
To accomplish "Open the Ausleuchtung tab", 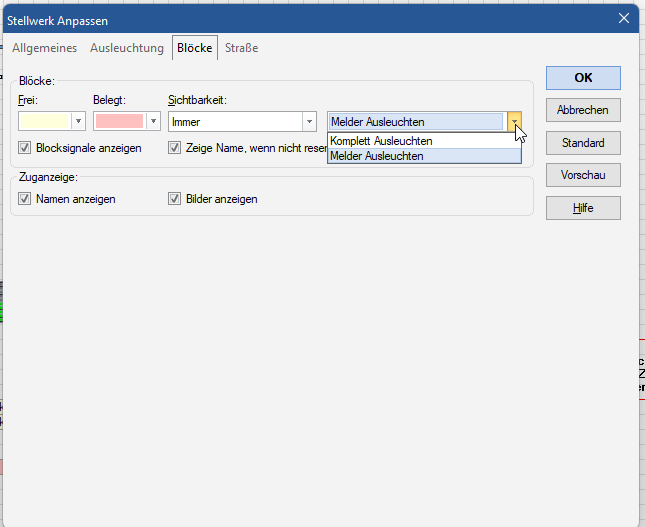I will (126, 48).
